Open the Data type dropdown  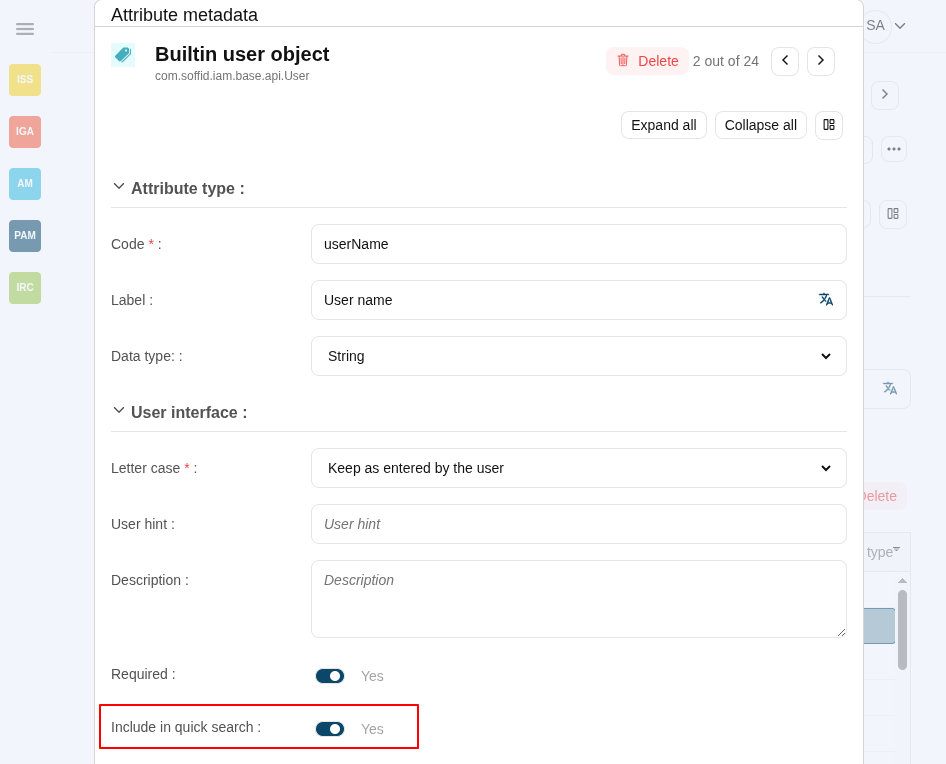[x=578, y=356]
